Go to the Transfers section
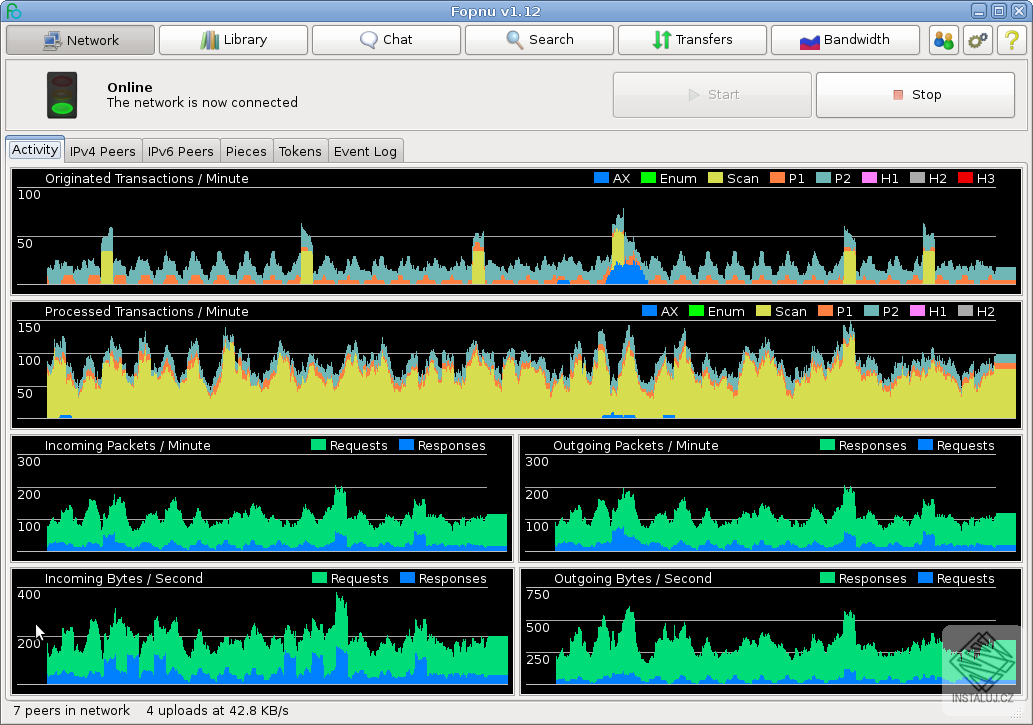 [692, 40]
